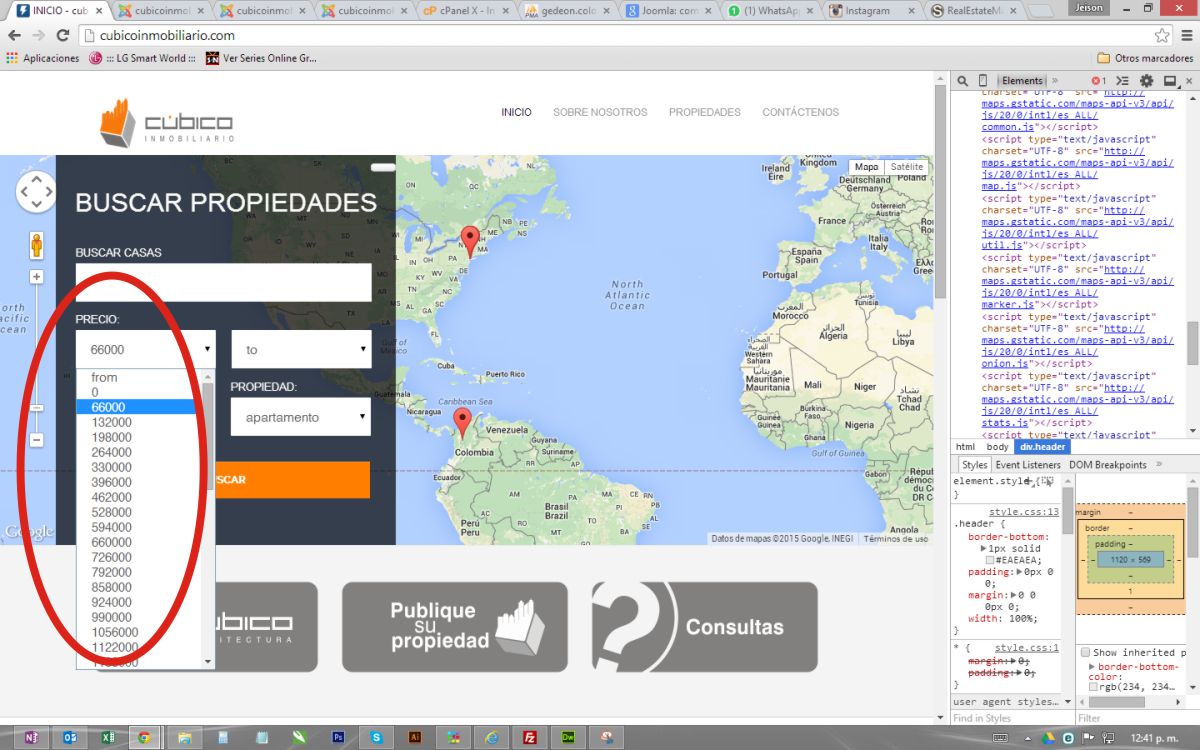Click the BUSCAR CASAS text field
The height and width of the screenshot is (750, 1200).
[x=223, y=282]
